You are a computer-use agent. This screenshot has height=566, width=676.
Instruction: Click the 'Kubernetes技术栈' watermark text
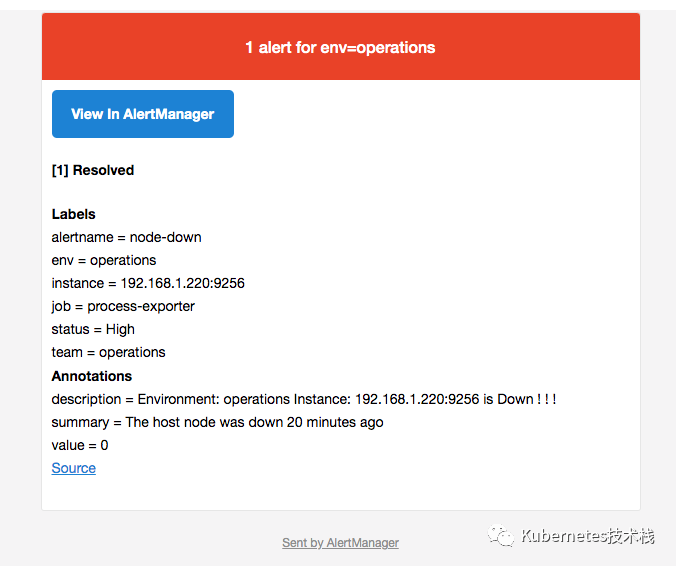[x=587, y=537]
